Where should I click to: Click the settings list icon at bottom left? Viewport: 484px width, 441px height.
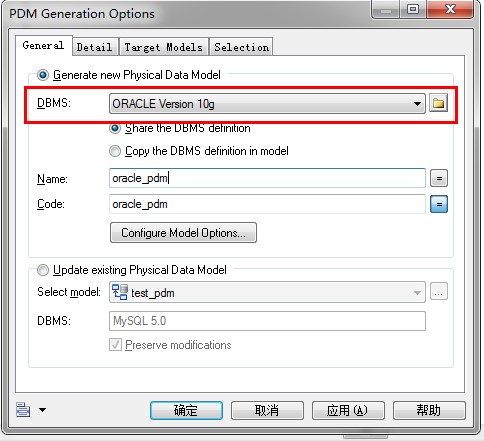23,410
